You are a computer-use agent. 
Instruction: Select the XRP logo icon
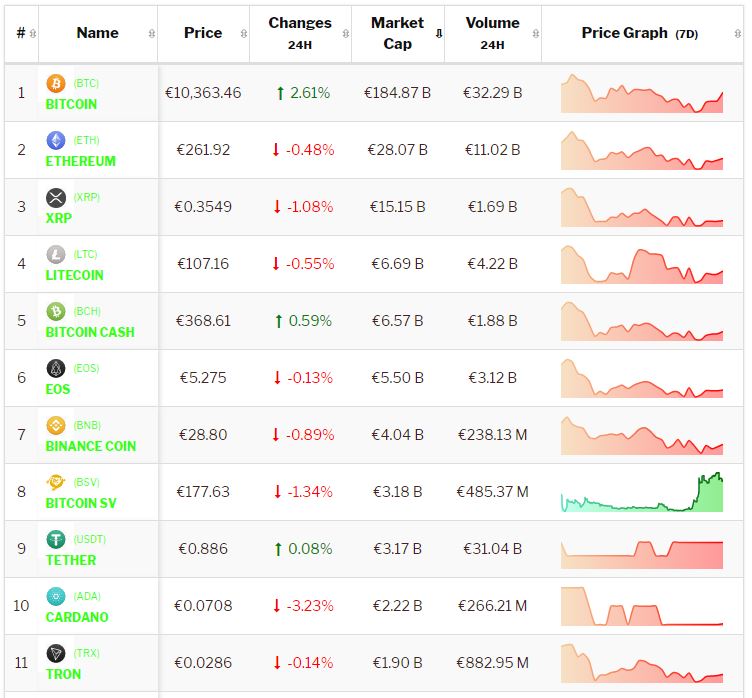56,198
